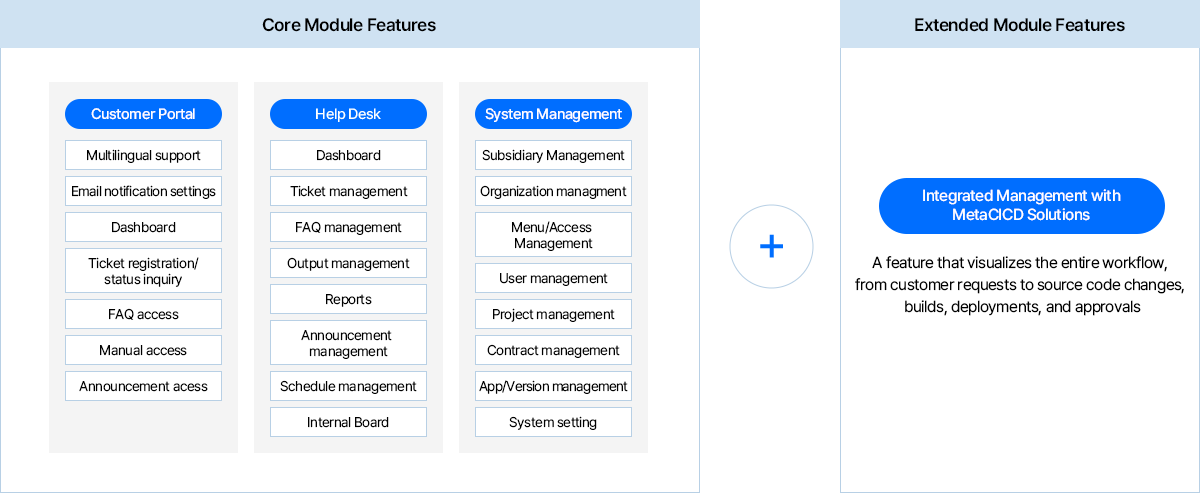Click the Core Module Features header
Image resolution: width=1200 pixels, height=493 pixels.
[x=349, y=24]
